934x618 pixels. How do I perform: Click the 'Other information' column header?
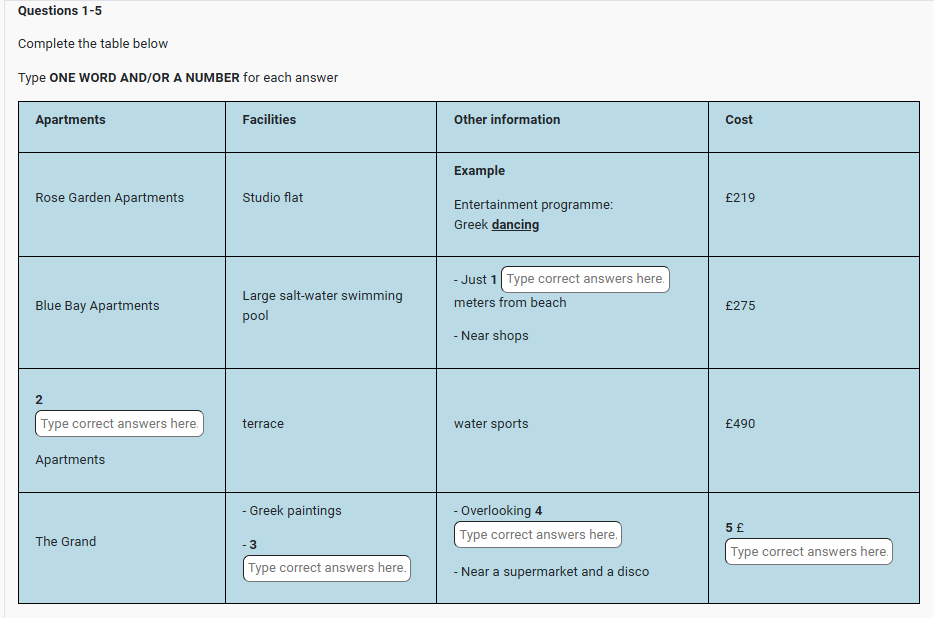(507, 120)
